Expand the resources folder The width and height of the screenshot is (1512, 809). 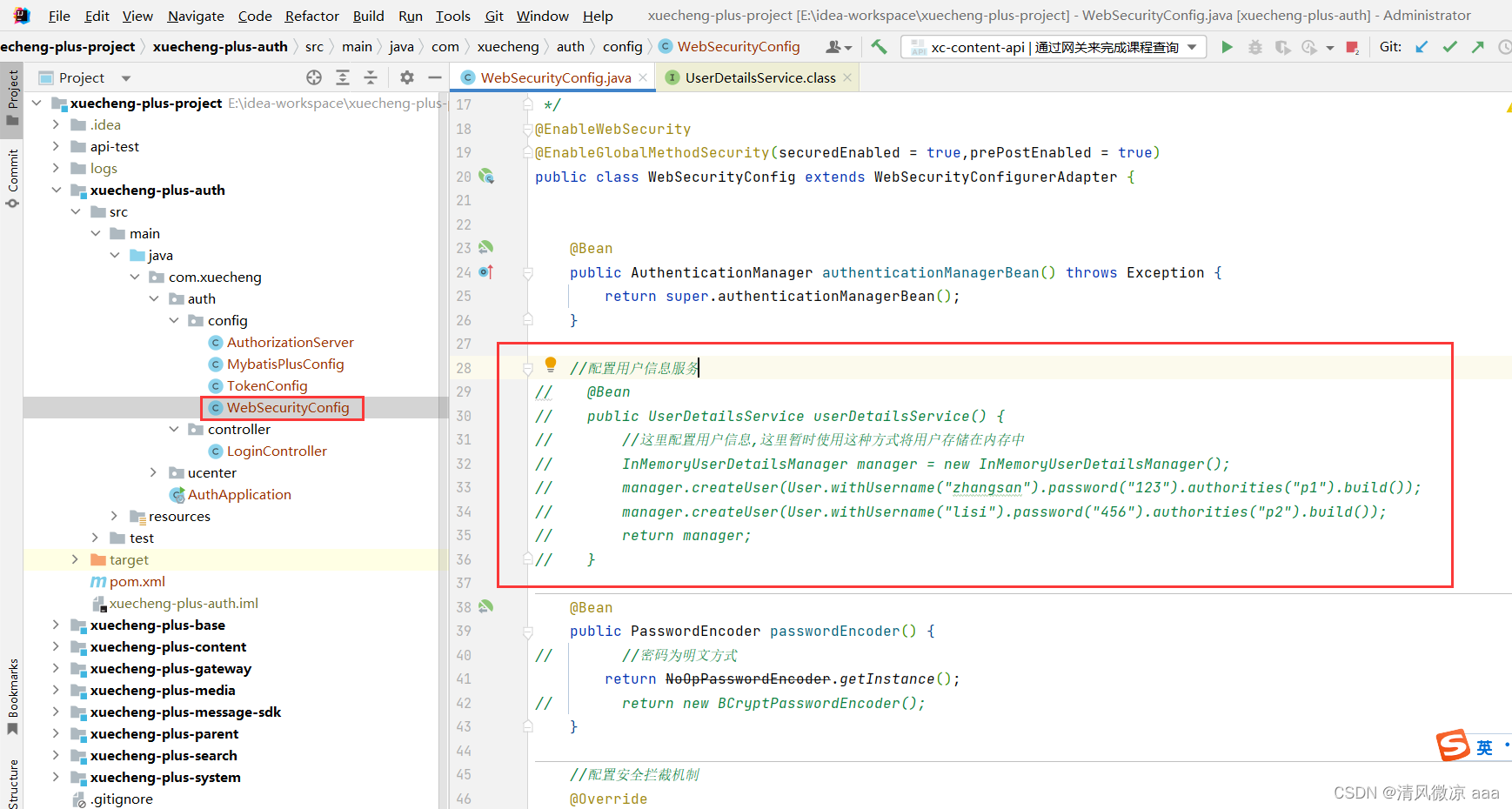(x=115, y=516)
